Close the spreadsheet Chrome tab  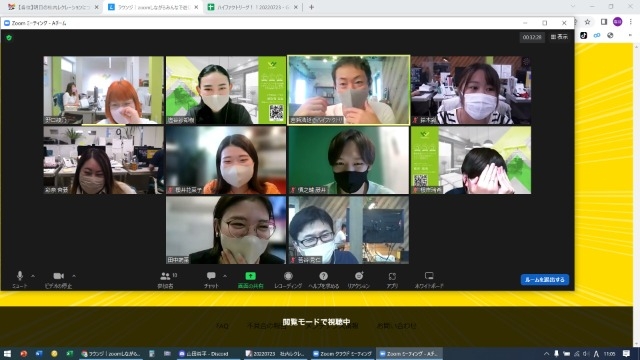point(296,7)
